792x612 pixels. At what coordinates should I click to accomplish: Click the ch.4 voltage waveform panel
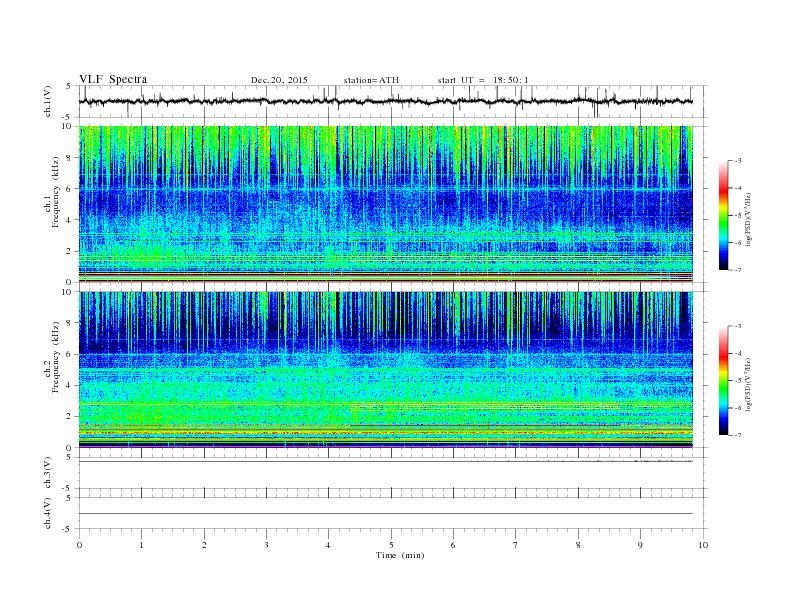[x=393, y=514]
